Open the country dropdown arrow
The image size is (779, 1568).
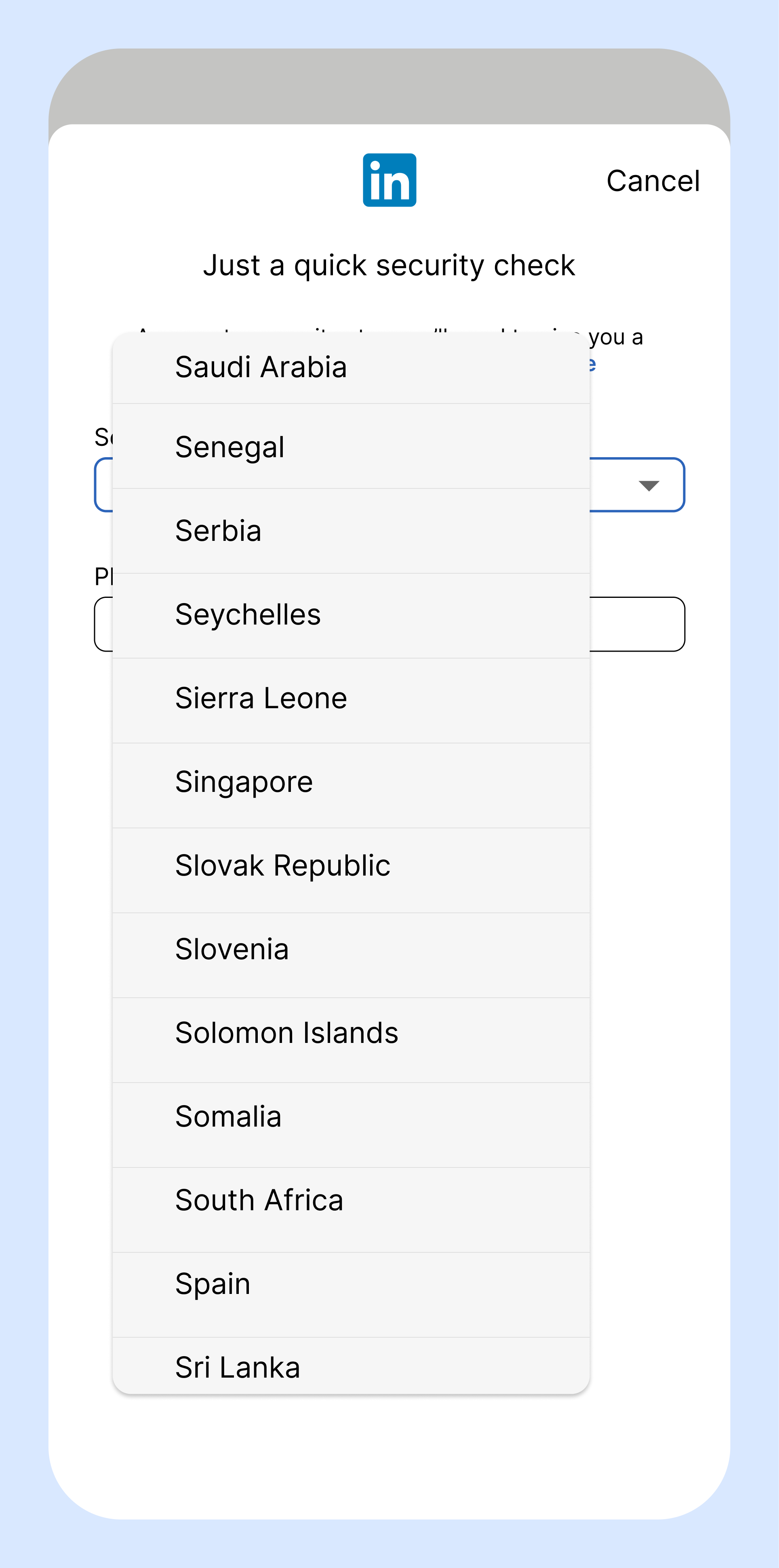click(x=649, y=485)
